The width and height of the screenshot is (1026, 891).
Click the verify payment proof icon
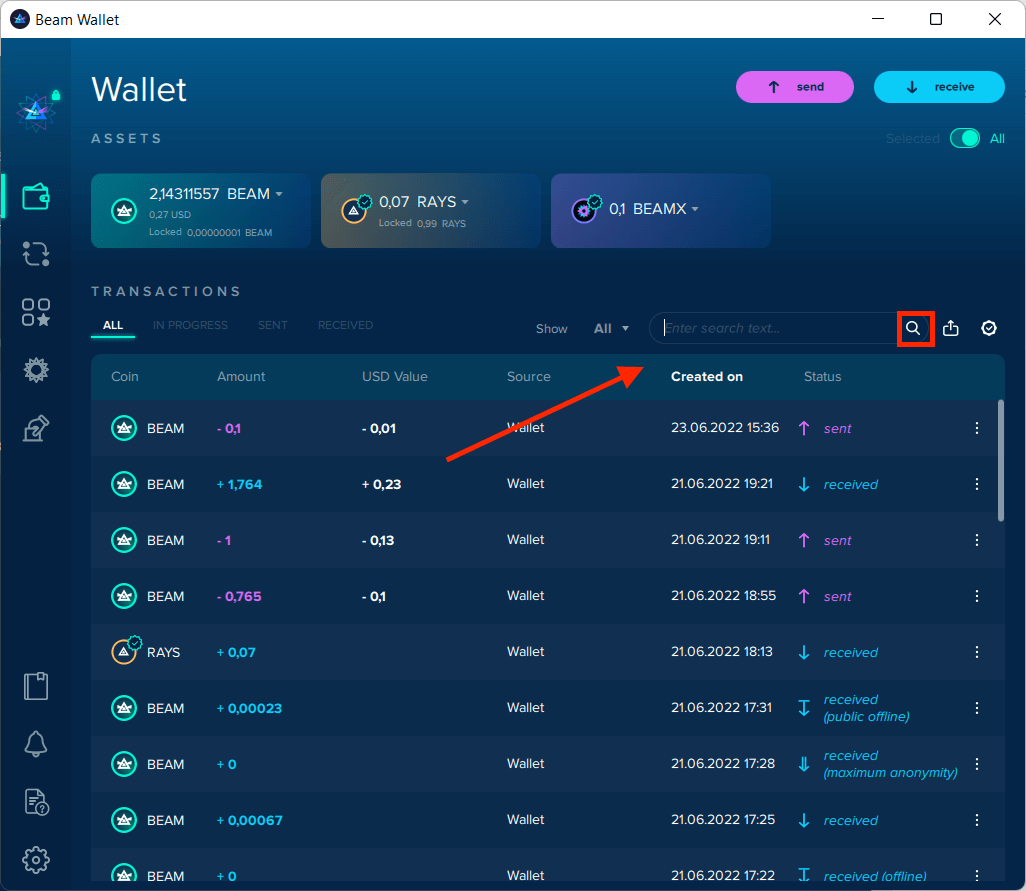point(989,328)
